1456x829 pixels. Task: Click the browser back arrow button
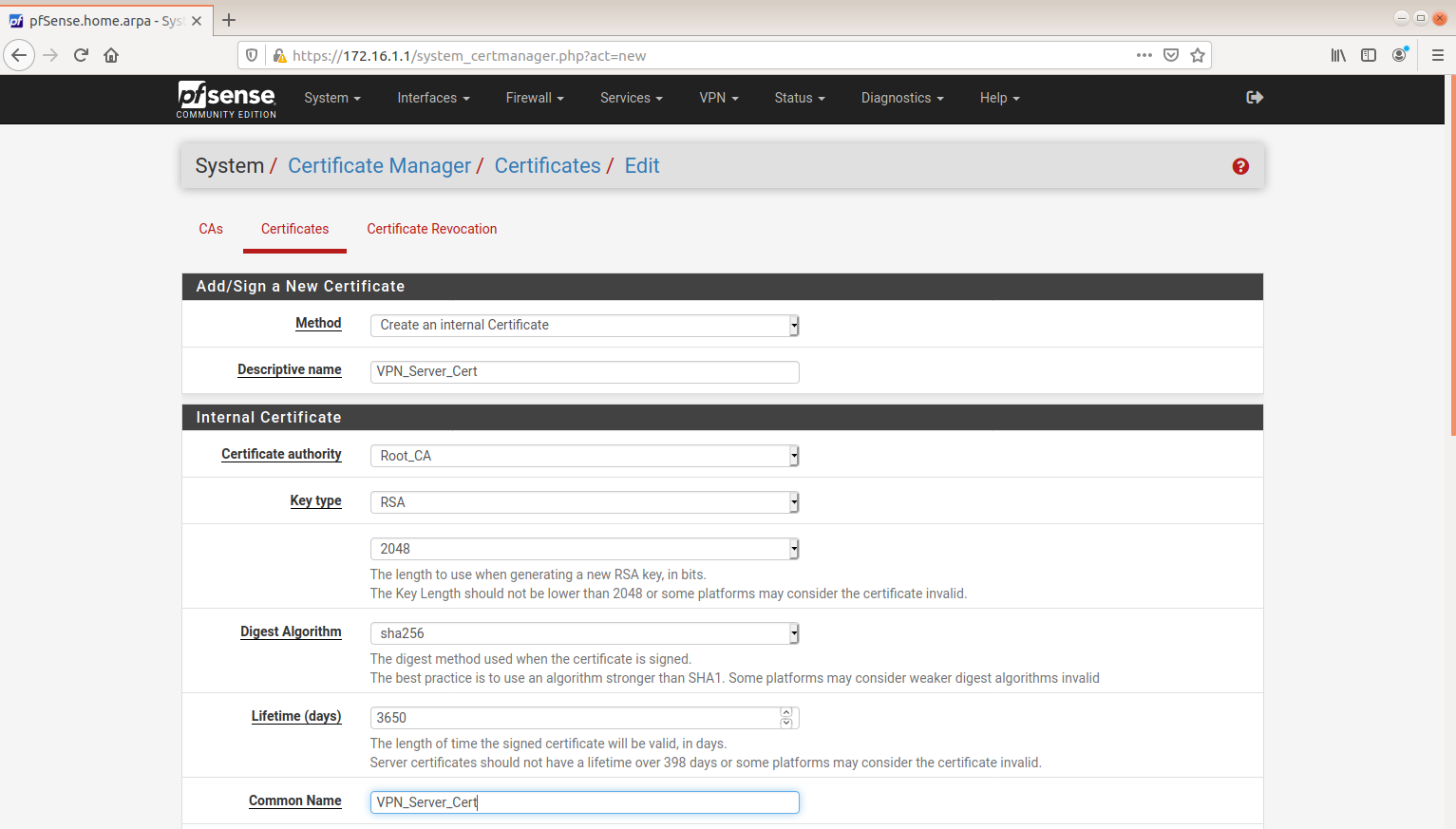coord(19,55)
